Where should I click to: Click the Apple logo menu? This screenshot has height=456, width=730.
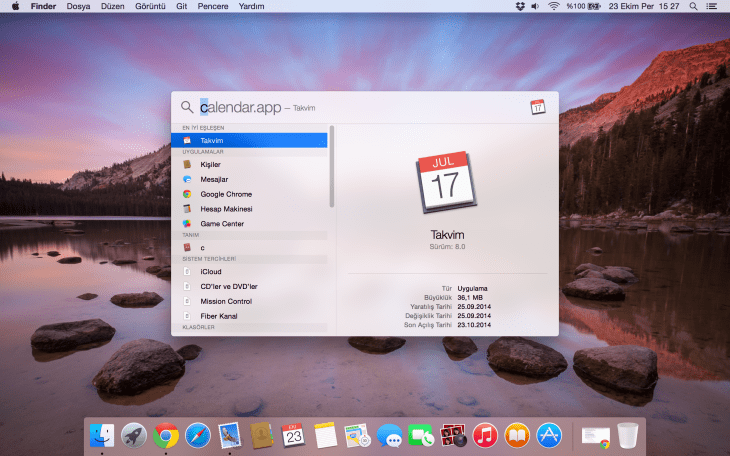15,6
